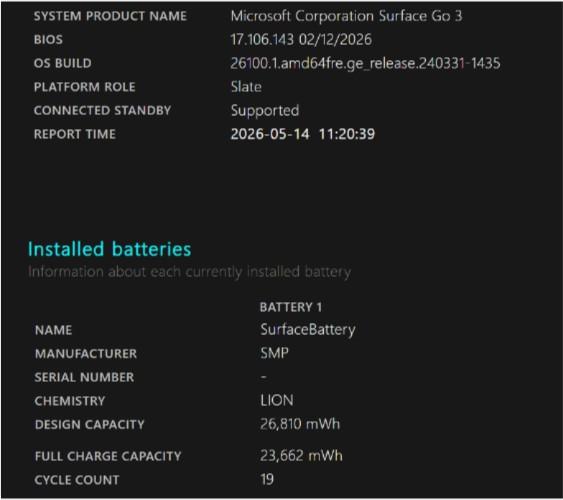Click the SMP manufacturer value

point(274,353)
